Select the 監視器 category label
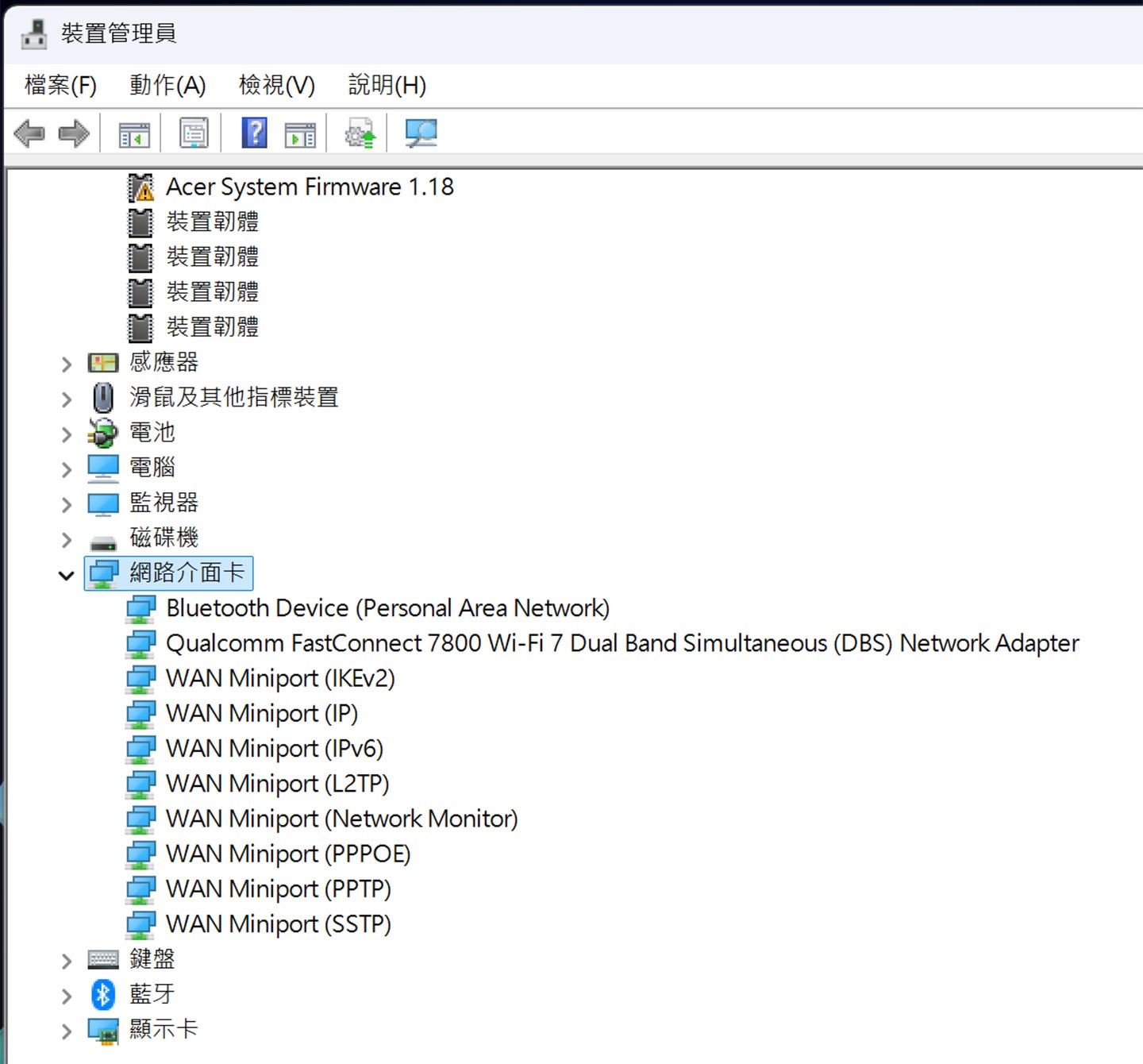Viewport: 1143px width, 1064px height. (164, 503)
